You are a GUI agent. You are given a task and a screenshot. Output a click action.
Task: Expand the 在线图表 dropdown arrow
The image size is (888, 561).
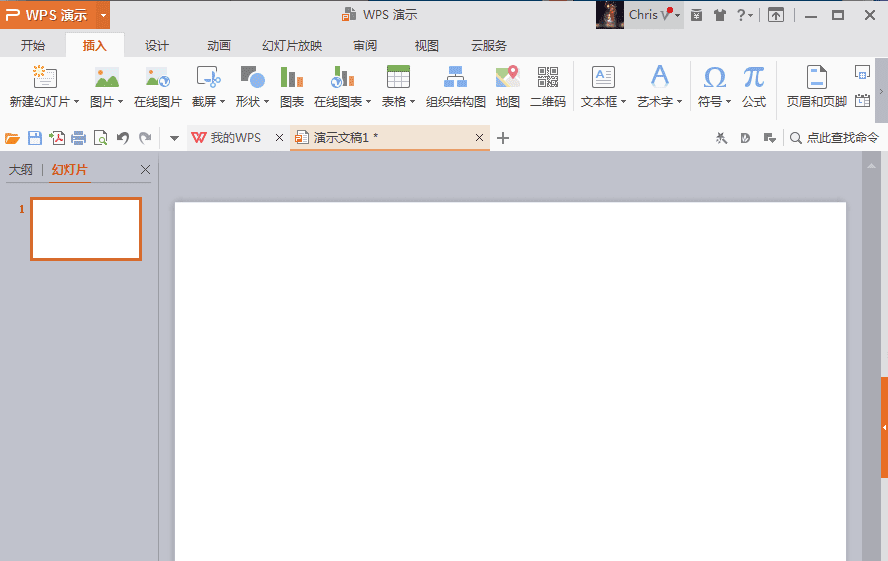(x=369, y=102)
